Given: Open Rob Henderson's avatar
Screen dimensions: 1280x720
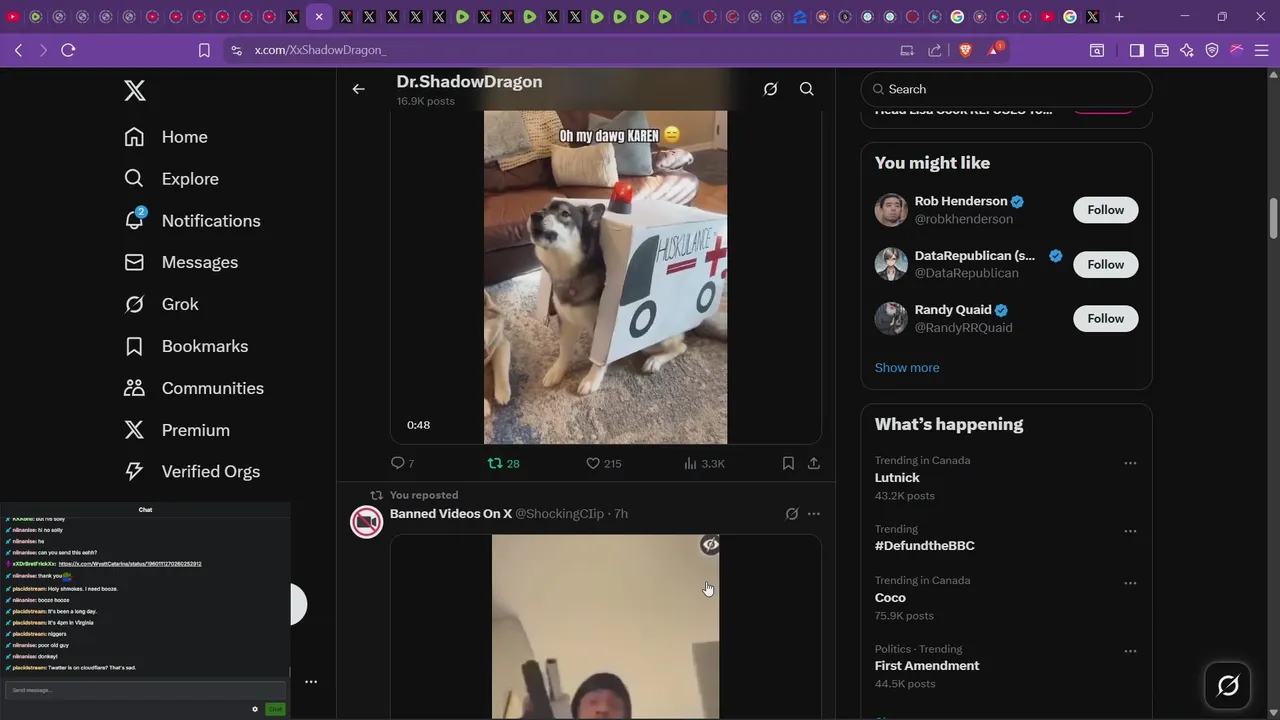Looking at the screenshot, I should point(891,210).
